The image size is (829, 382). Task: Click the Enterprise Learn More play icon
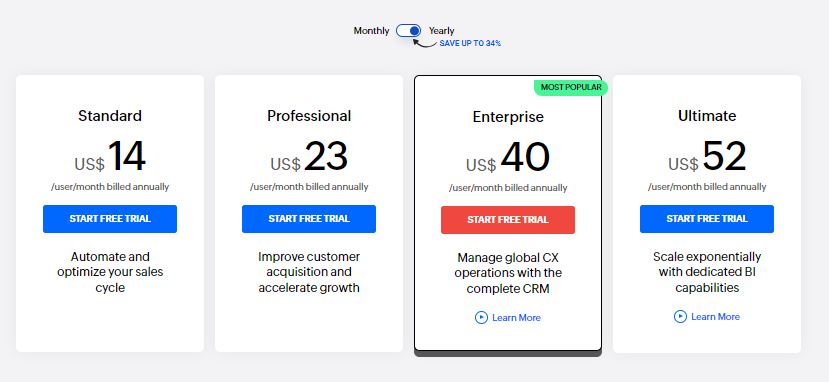(x=481, y=318)
